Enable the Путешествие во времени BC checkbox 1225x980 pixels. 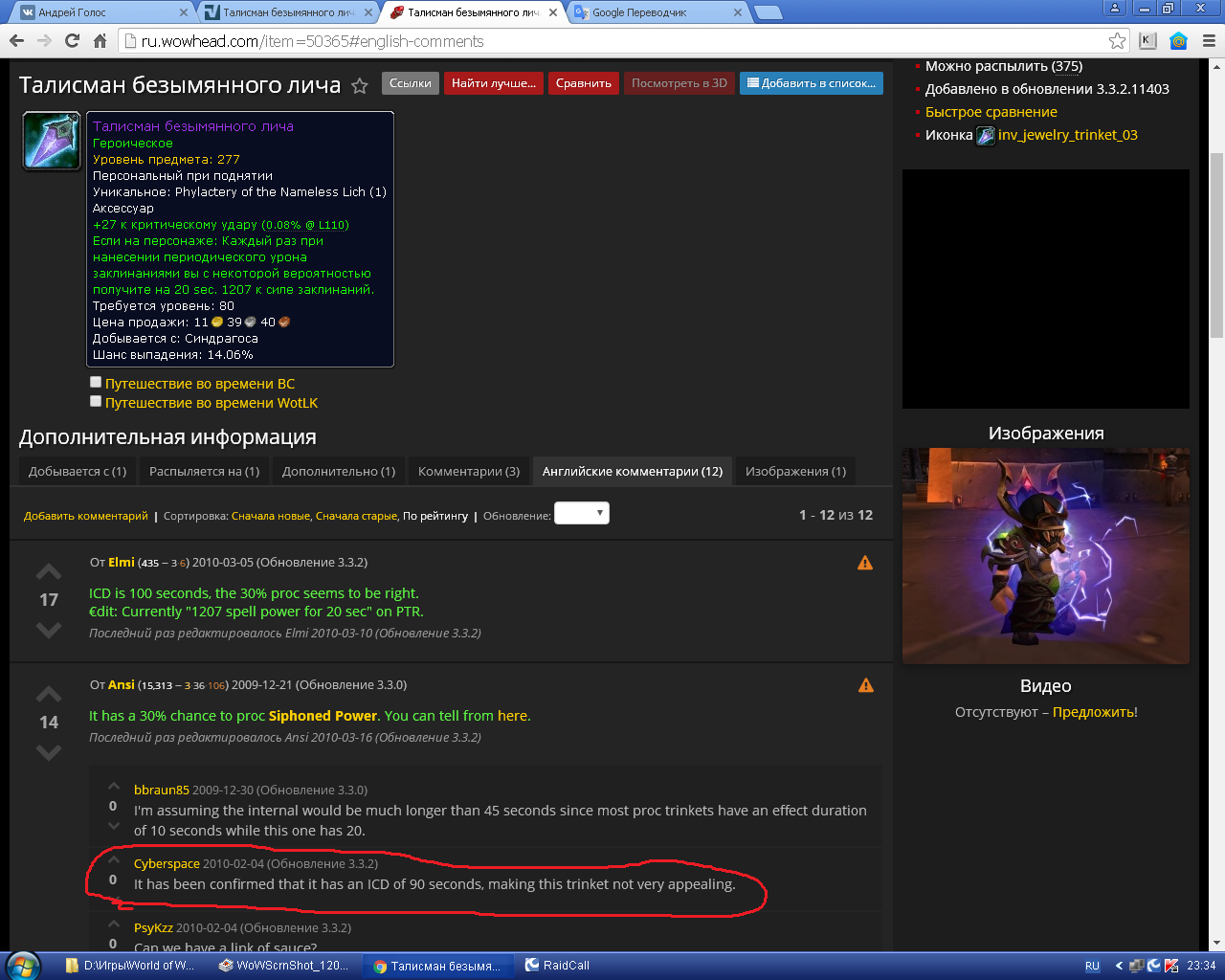[x=96, y=382]
